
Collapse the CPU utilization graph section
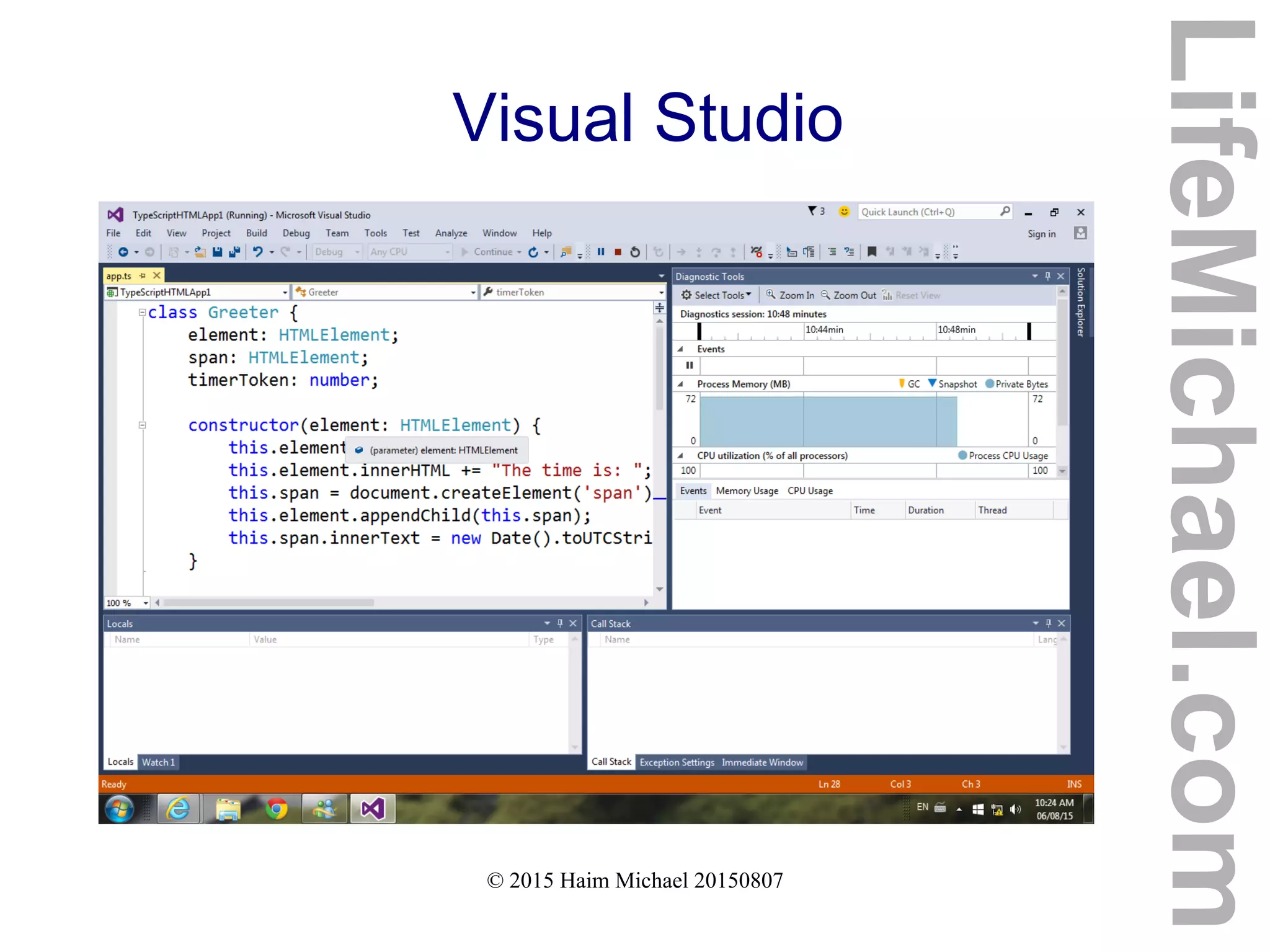681,456
